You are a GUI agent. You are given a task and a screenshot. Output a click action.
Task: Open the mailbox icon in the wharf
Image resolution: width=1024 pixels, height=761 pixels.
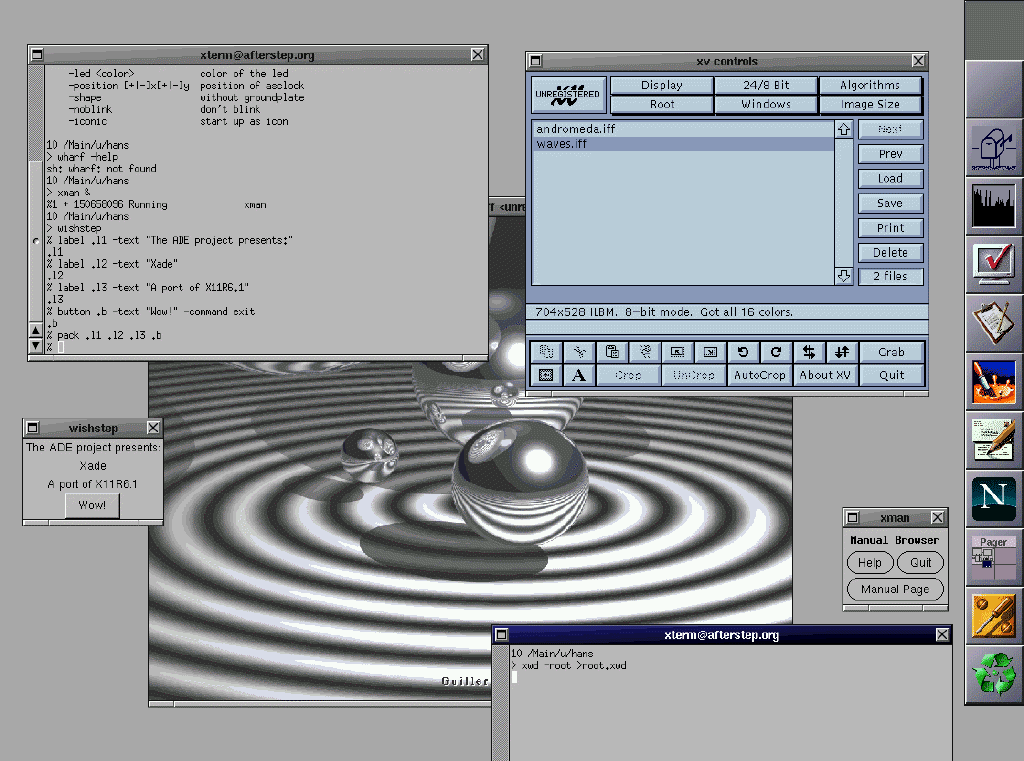tap(993, 148)
